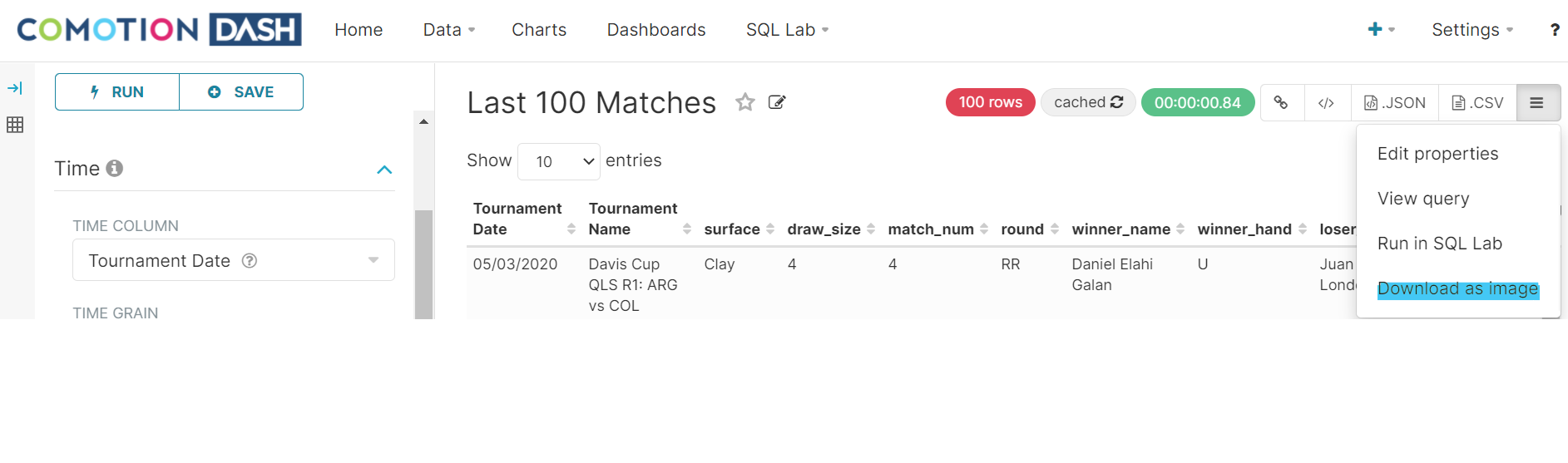1568x463 pixels.
Task: Select Download as image menu item
Action: click(1457, 288)
